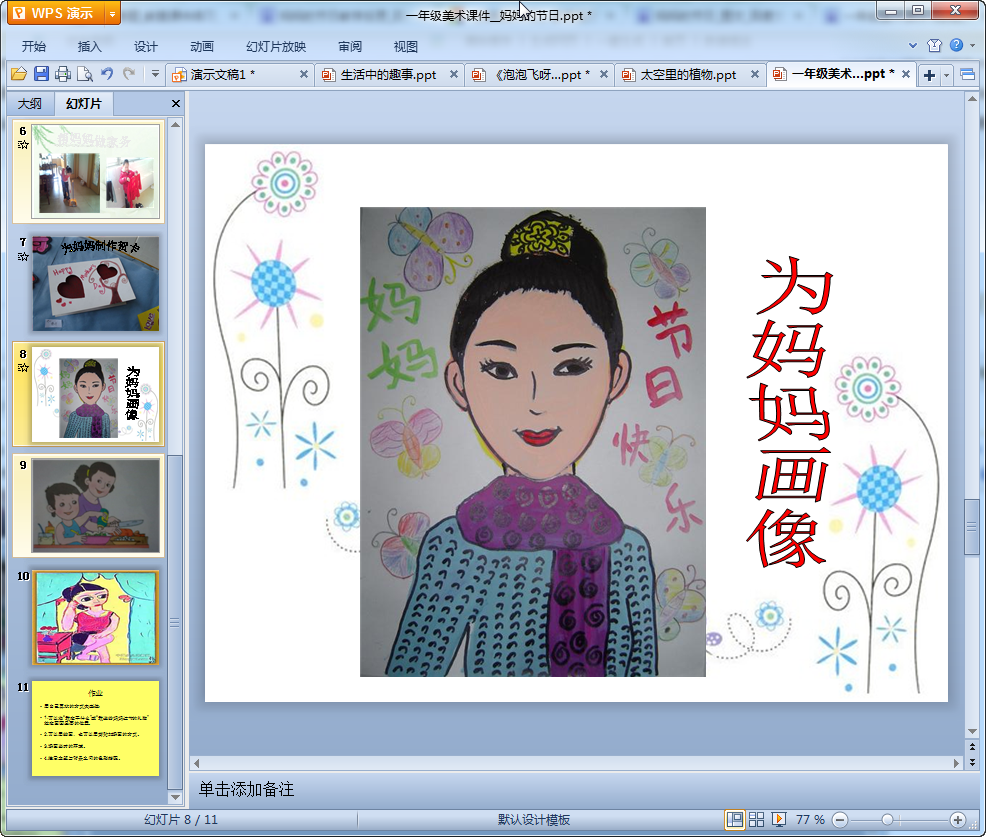
Task: Click the Redo arrow icon
Action: click(x=129, y=74)
